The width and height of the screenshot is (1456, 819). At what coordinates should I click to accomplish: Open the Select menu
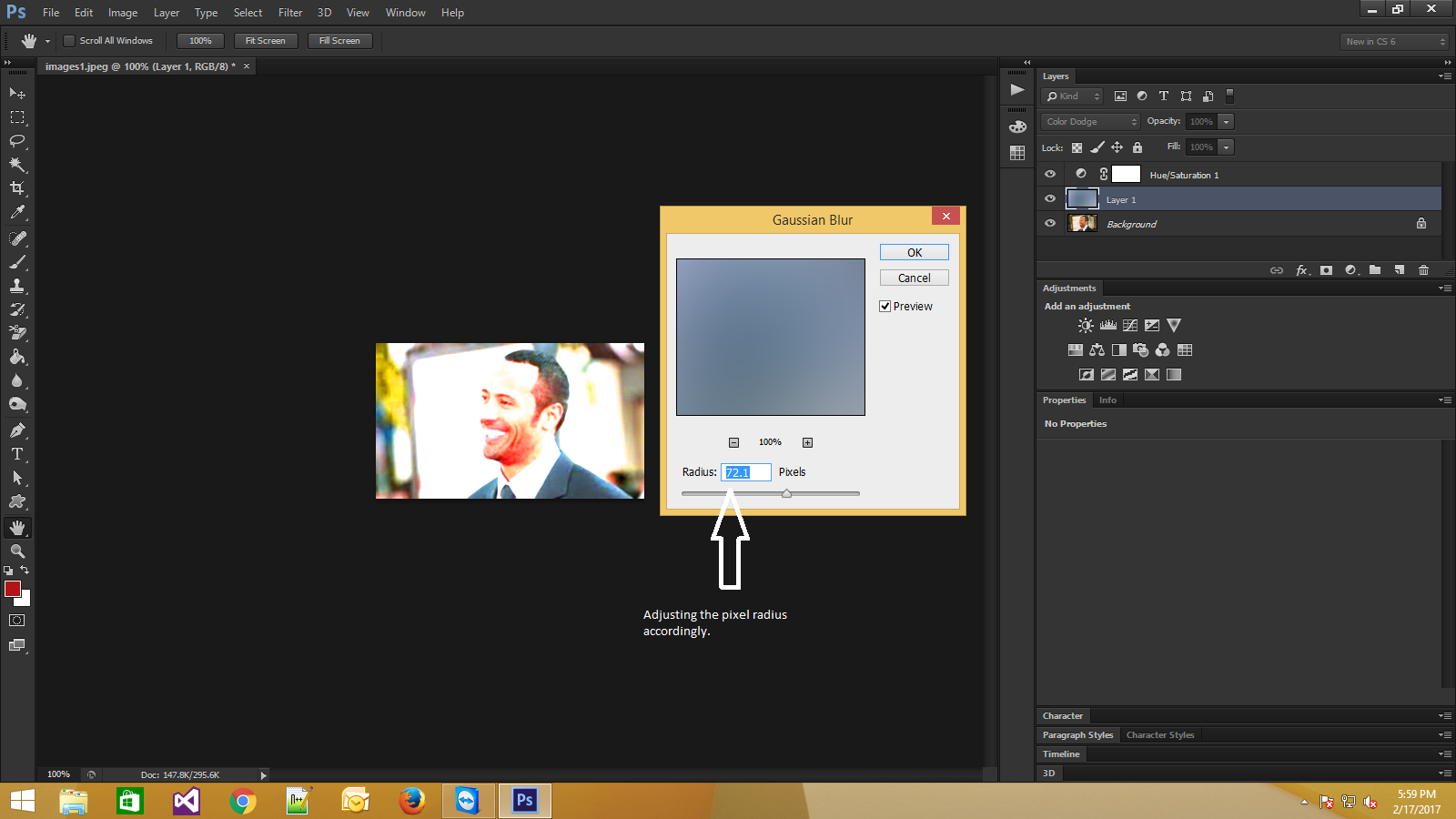[x=248, y=13]
